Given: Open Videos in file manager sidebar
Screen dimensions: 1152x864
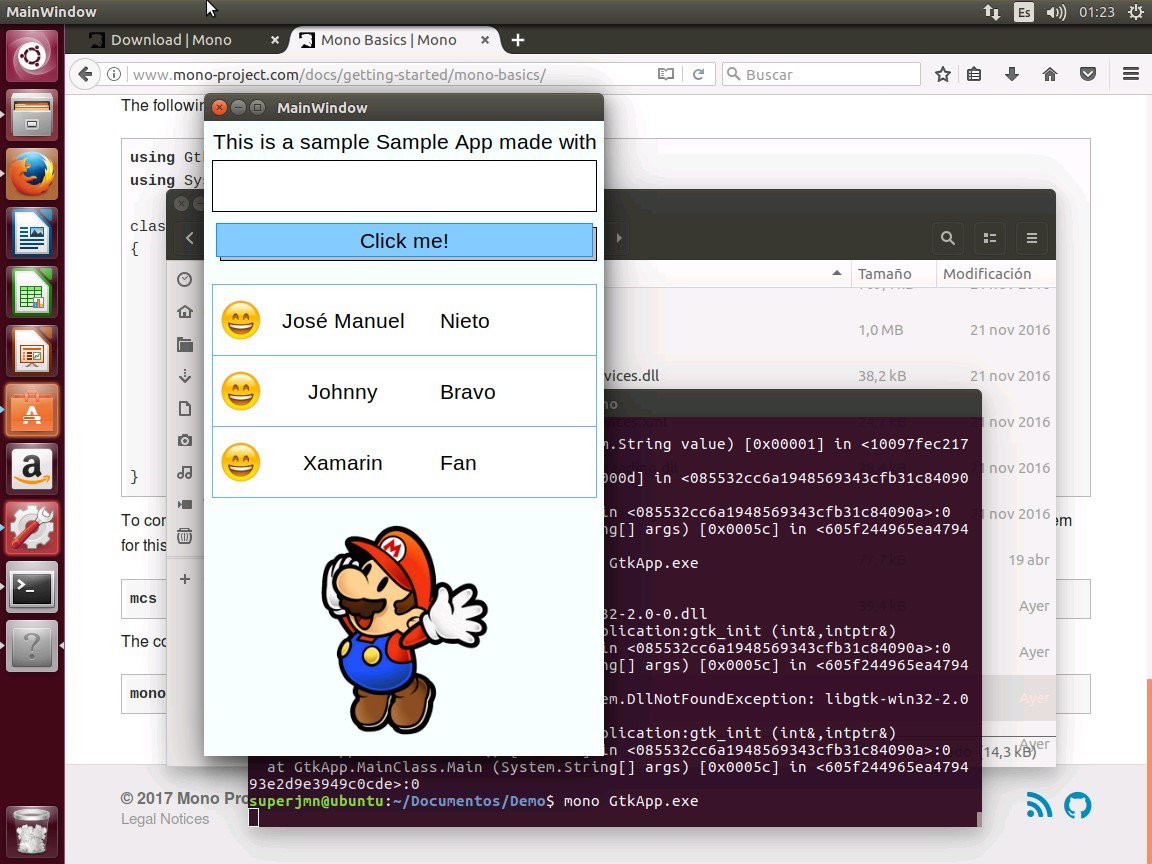Looking at the screenshot, I should pos(185,504).
